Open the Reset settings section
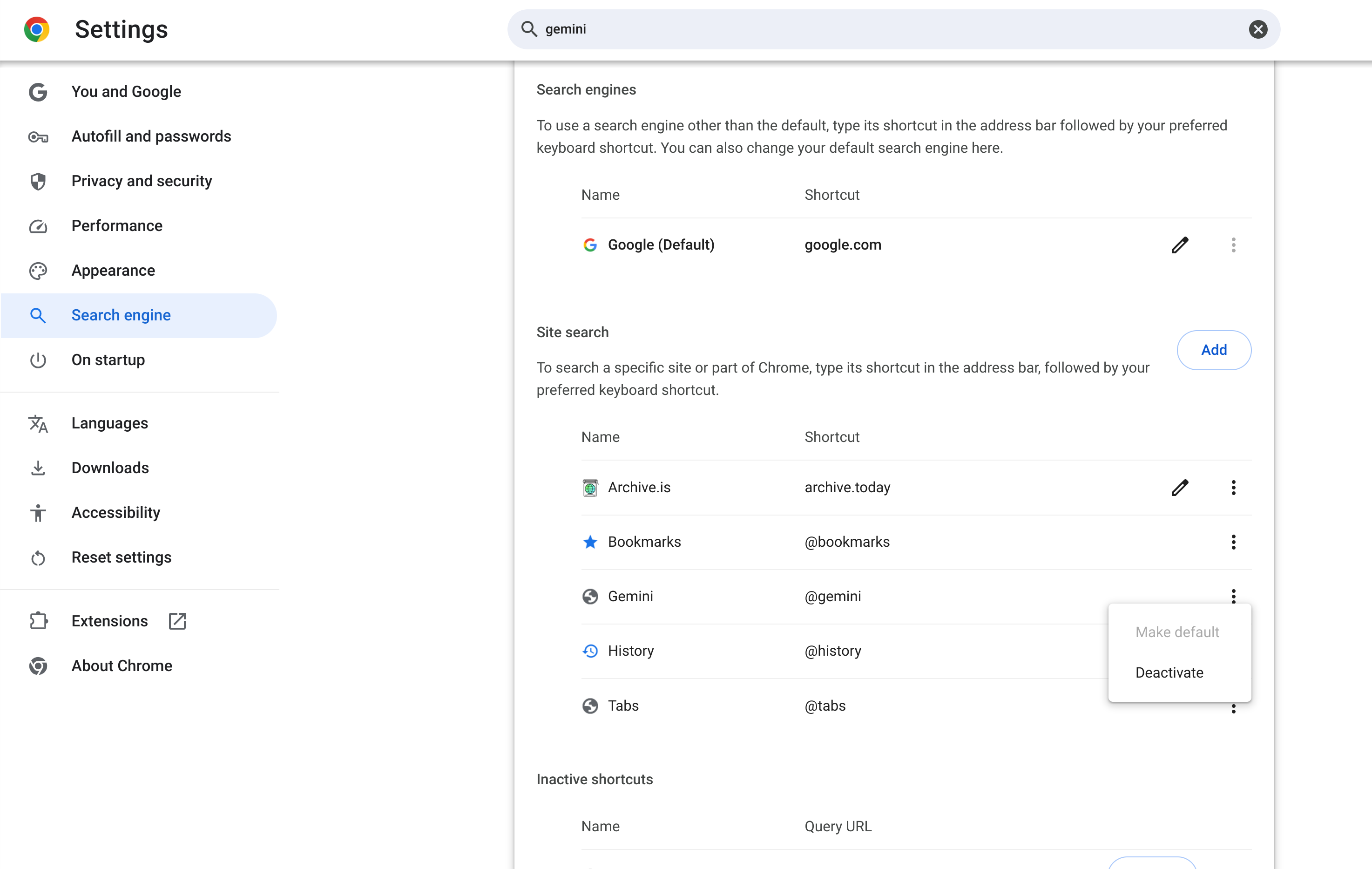This screenshot has width=1372, height=869. coord(121,557)
